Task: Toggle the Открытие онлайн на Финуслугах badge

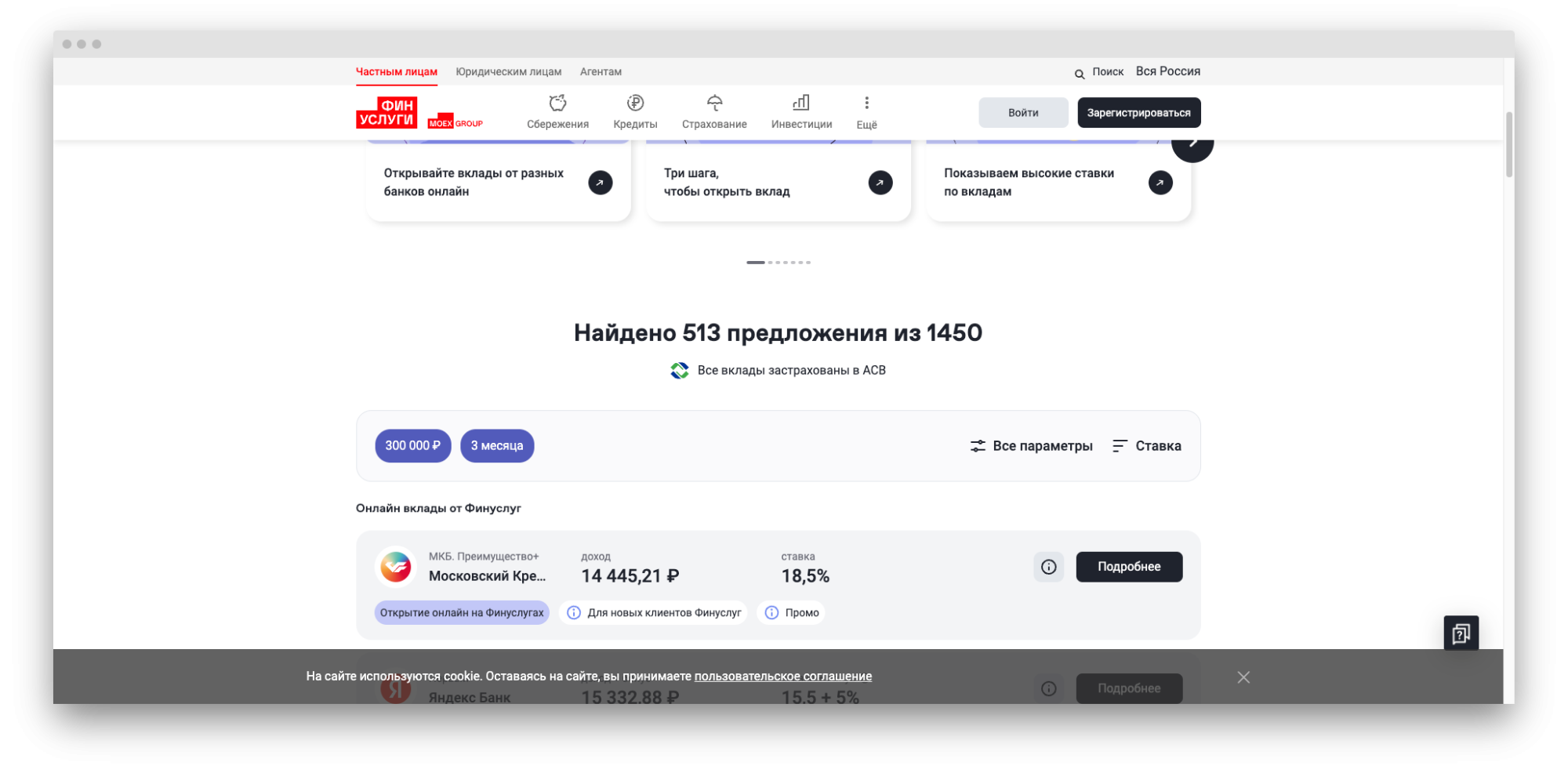Action: 461,612
